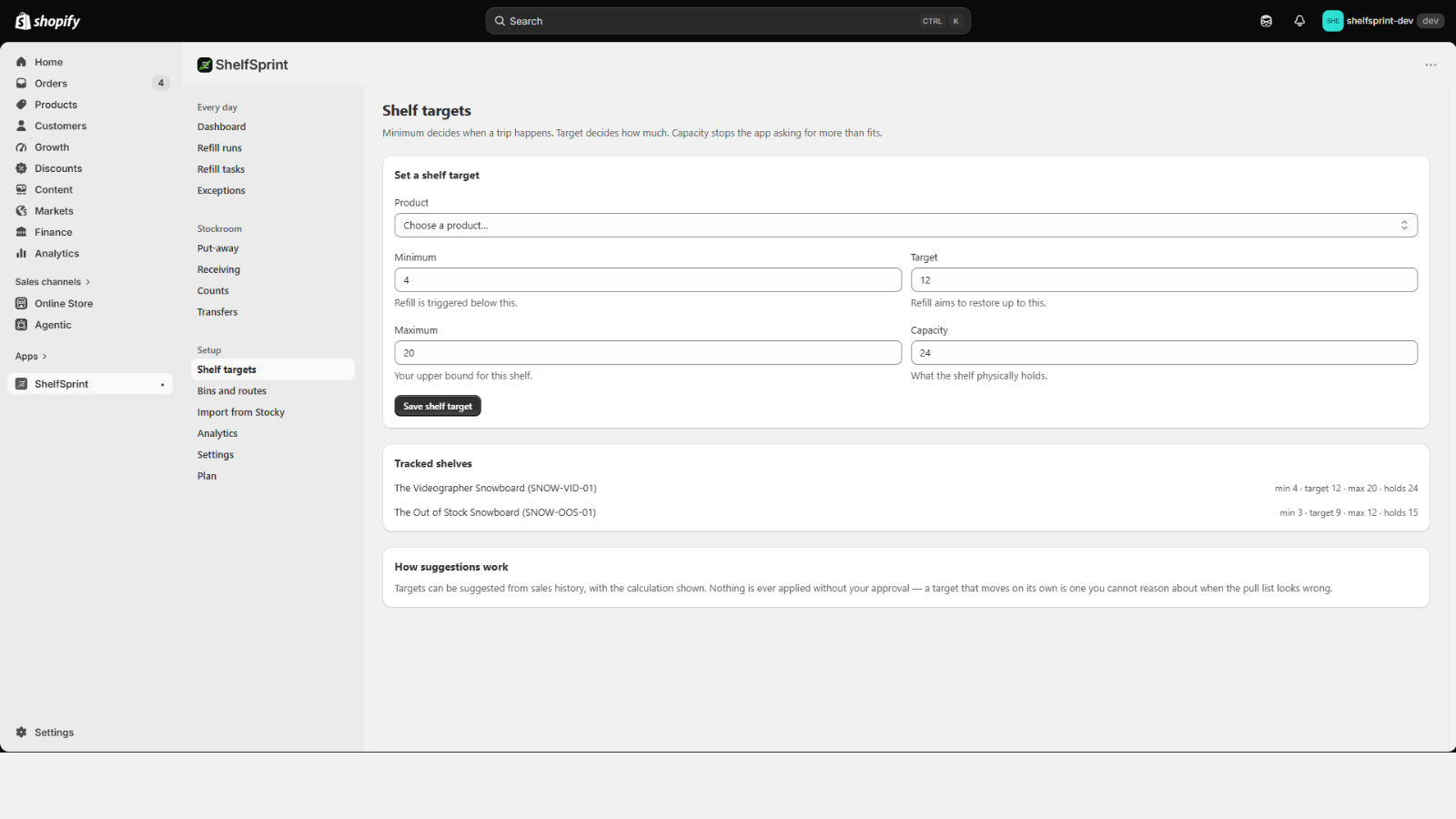
Task: Expand the Sales channels section
Action: [x=53, y=282]
